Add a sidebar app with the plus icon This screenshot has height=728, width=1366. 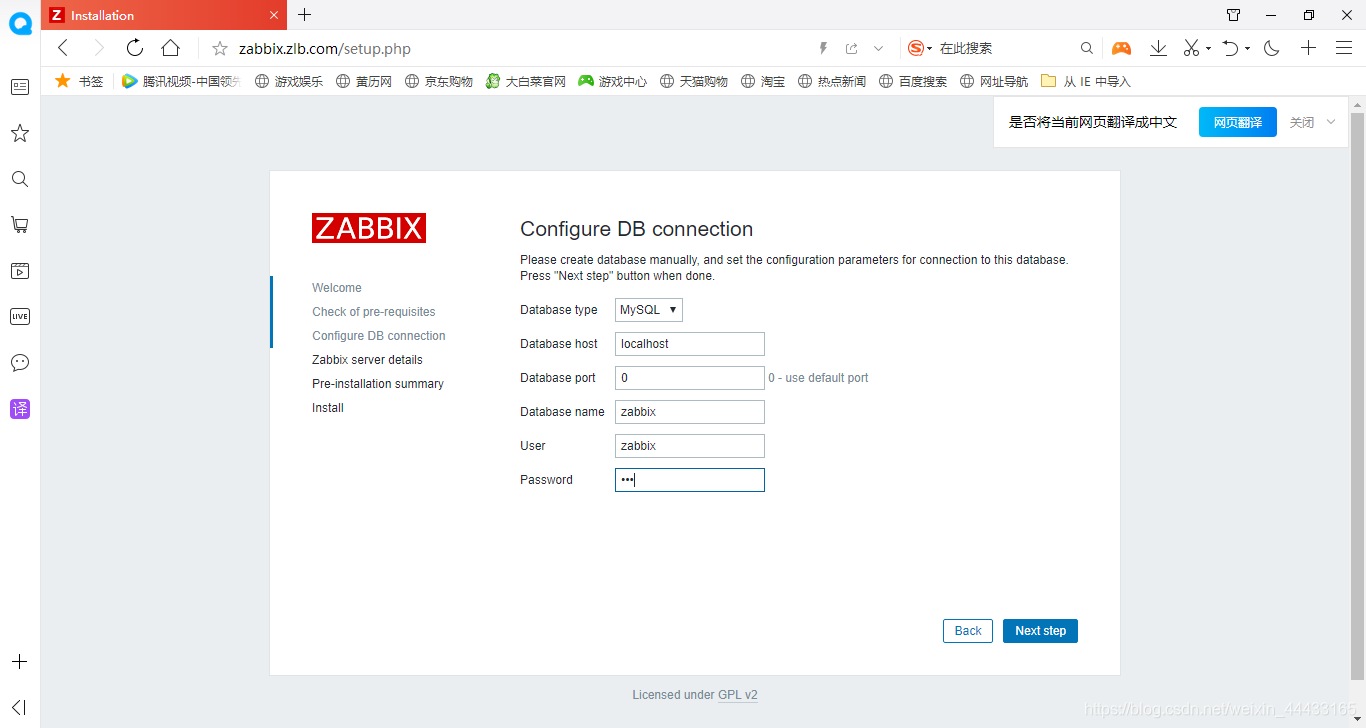20,662
